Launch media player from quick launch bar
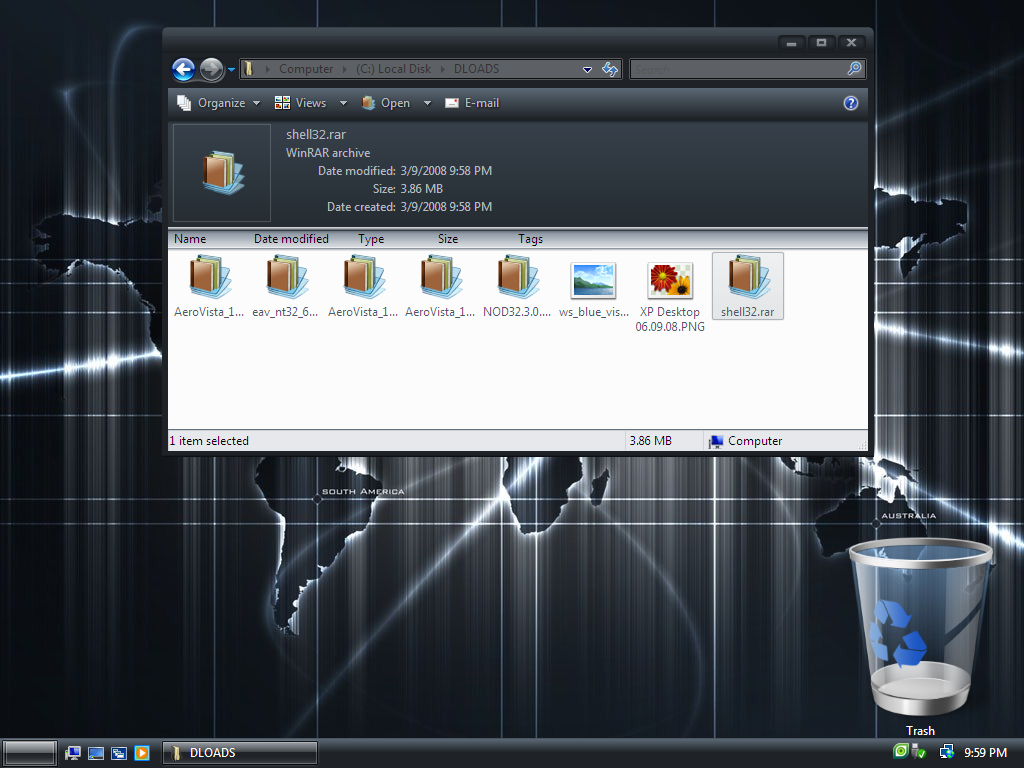Image resolution: width=1024 pixels, height=768 pixels. pos(142,753)
